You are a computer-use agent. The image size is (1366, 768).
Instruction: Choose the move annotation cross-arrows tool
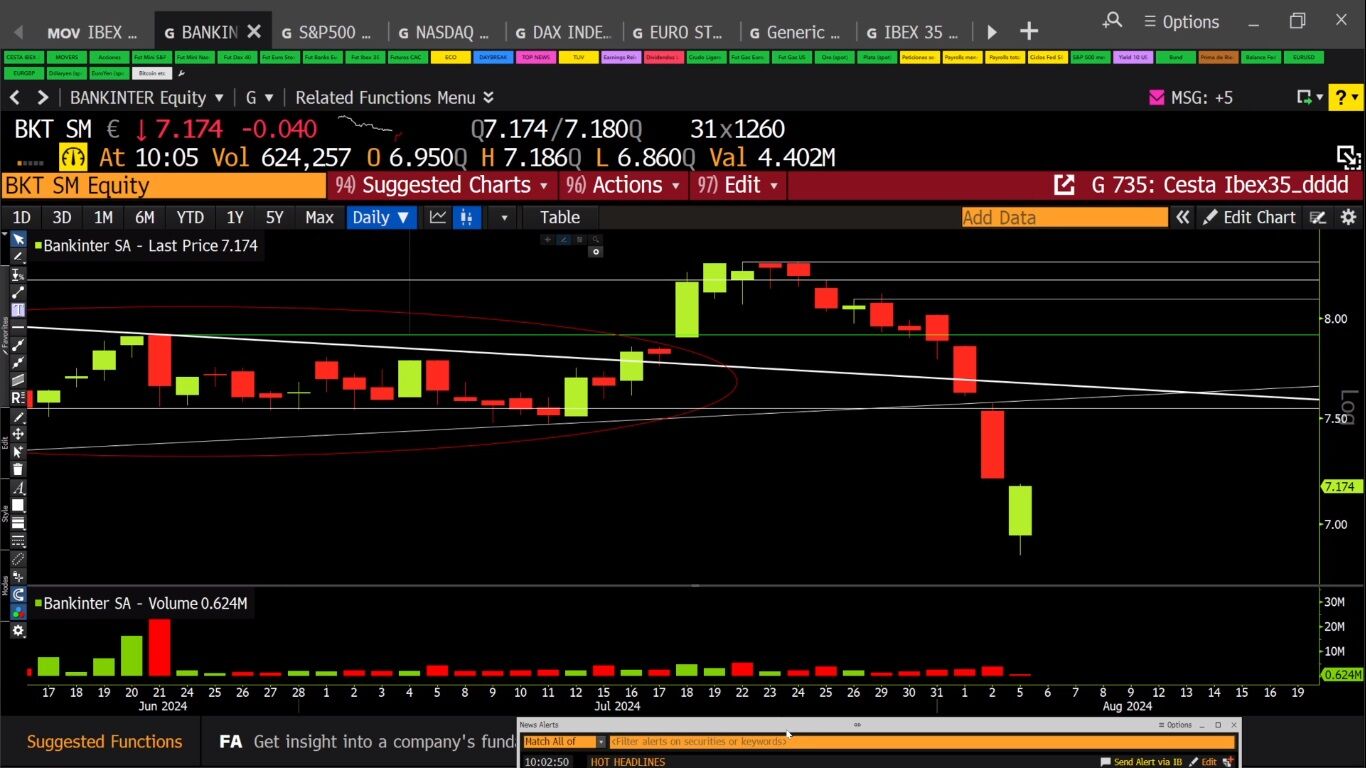pos(18,434)
